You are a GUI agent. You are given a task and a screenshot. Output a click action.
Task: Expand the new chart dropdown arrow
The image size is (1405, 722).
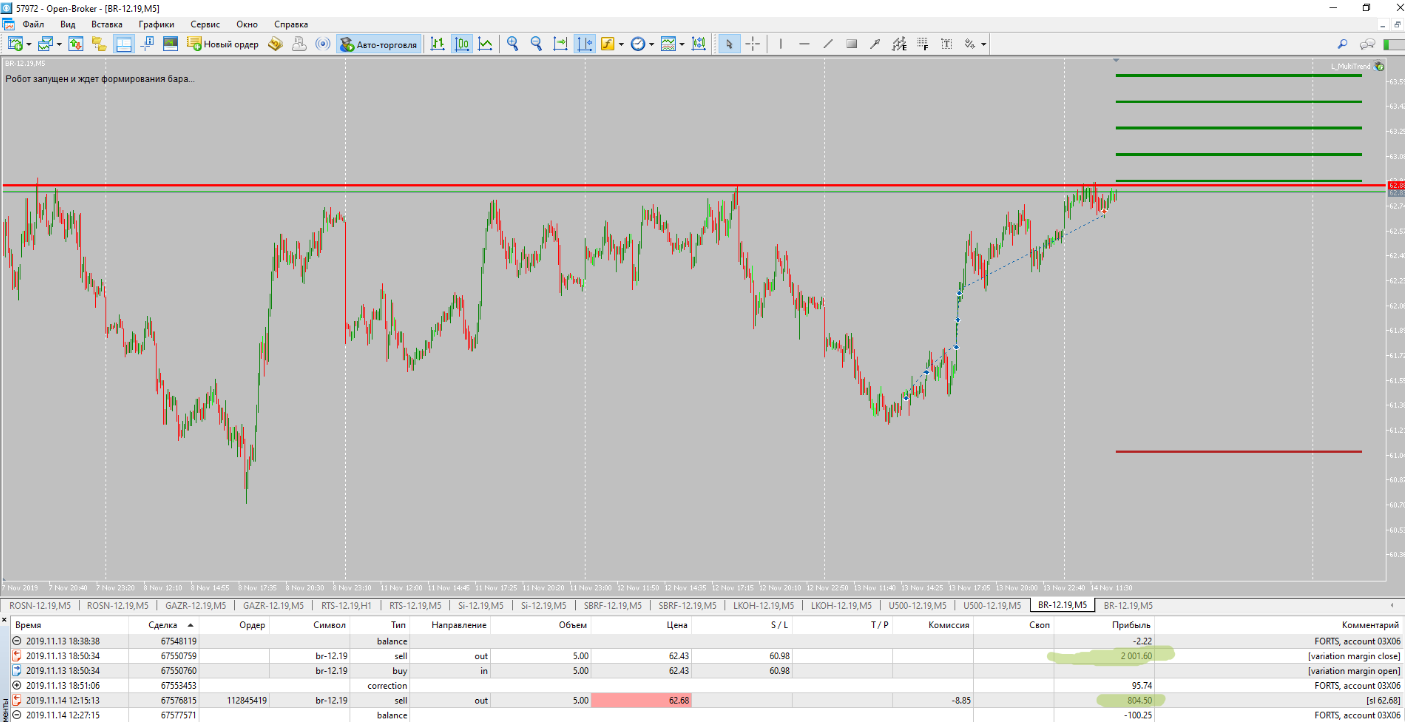[29, 44]
